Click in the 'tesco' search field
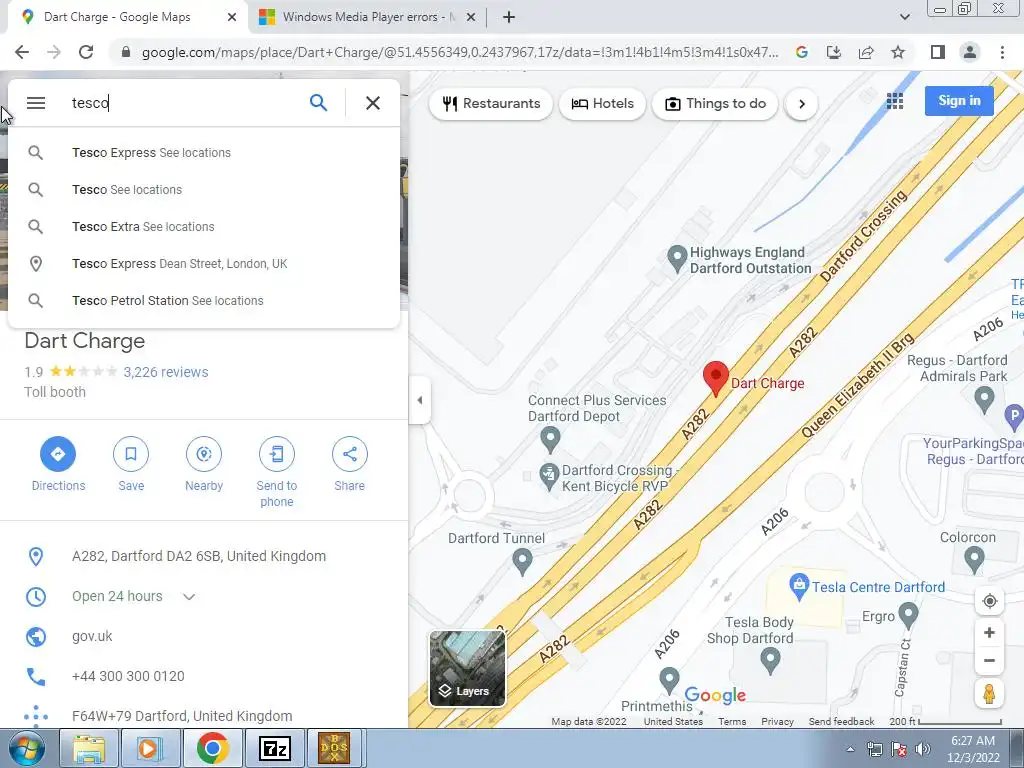1024x768 pixels. 183,103
